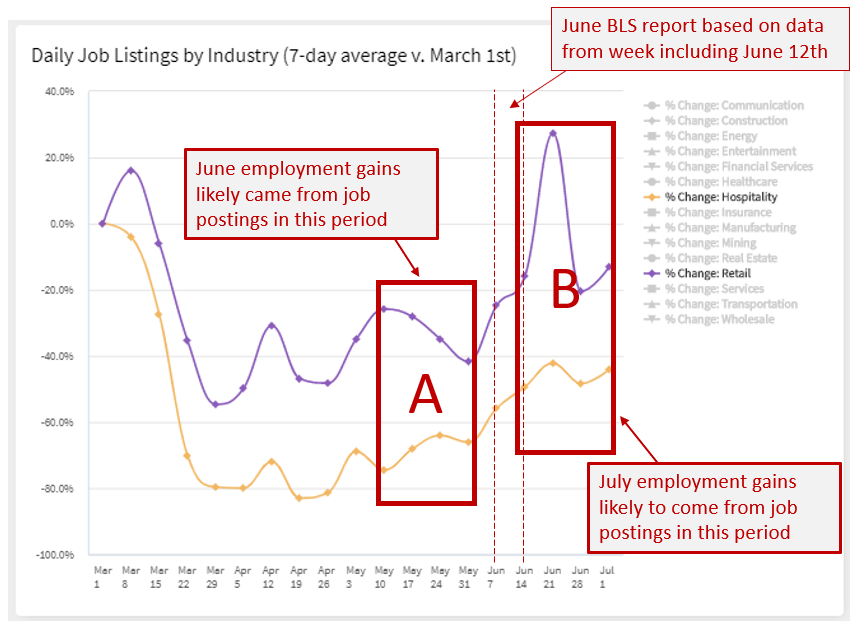Turn on the Wholesale legend entry

click(x=719, y=319)
